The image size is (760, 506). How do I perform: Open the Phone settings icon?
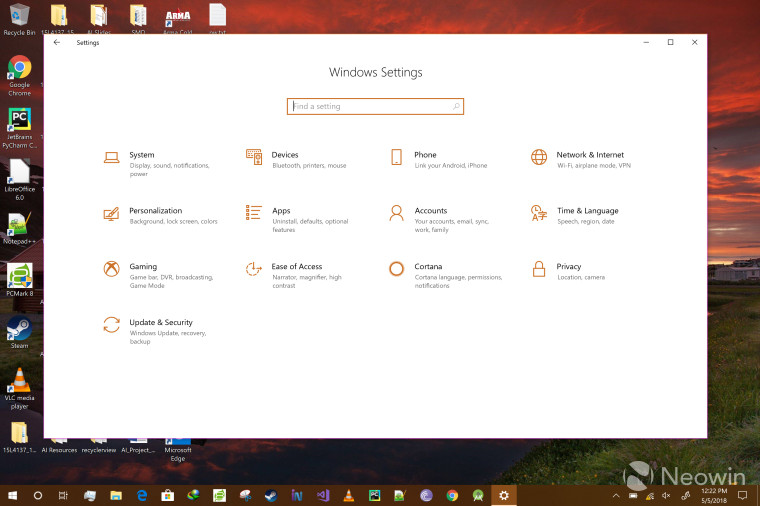[x=396, y=157]
